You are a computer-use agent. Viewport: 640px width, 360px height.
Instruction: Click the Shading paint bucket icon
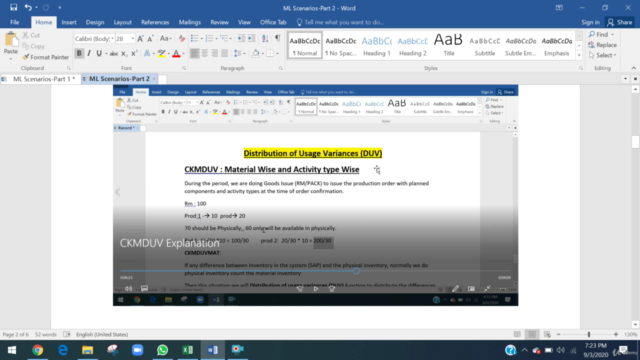click(x=256, y=53)
